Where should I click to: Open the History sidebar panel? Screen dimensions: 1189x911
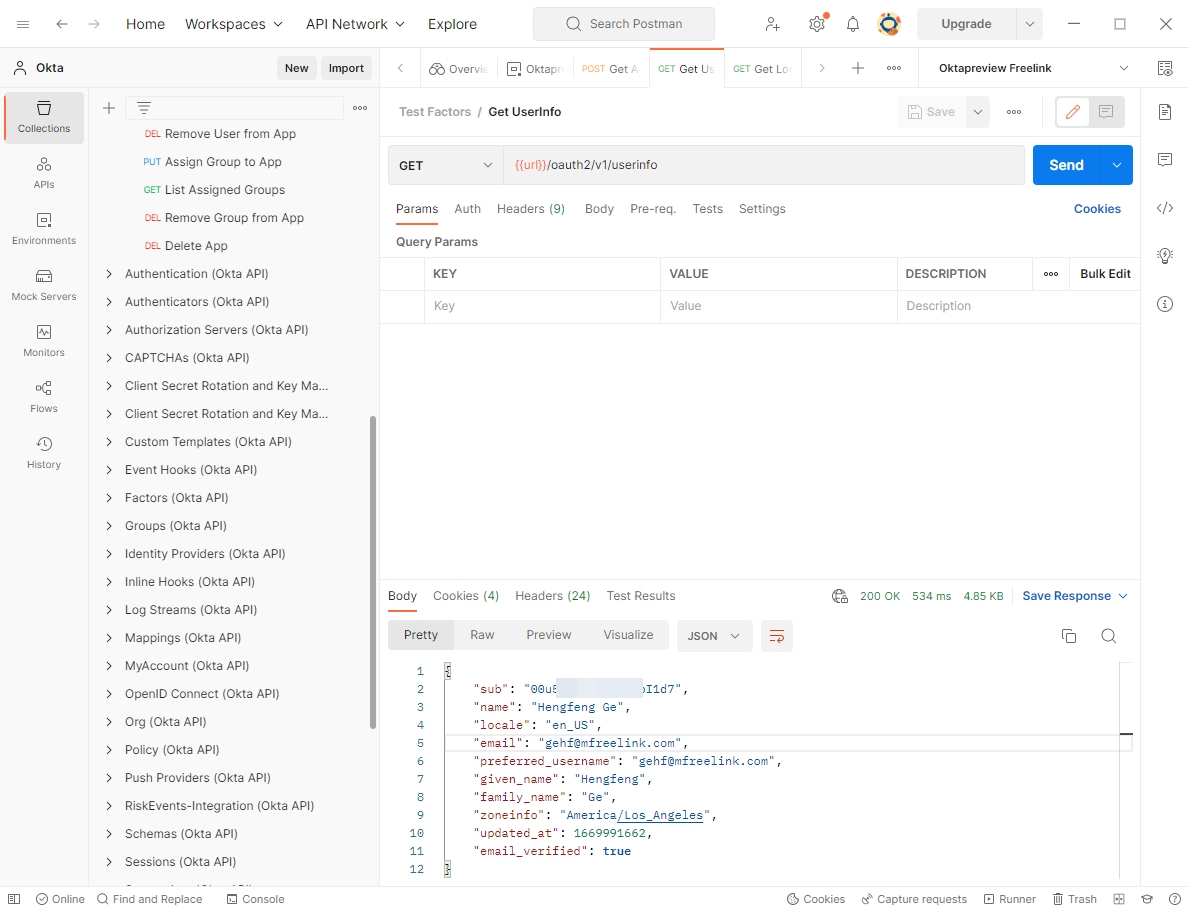coord(44,453)
